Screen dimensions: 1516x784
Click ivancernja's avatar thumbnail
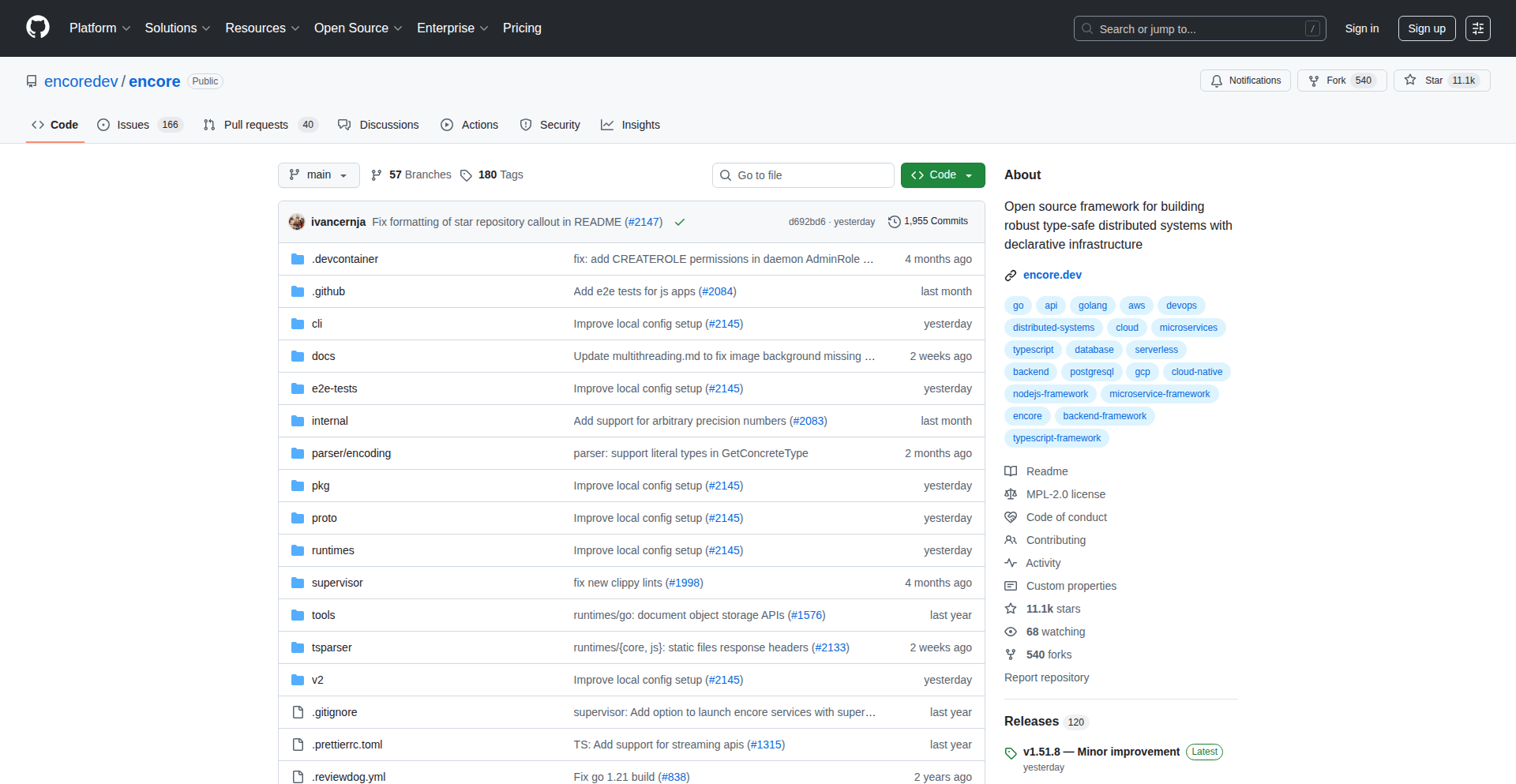(x=297, y=222)
